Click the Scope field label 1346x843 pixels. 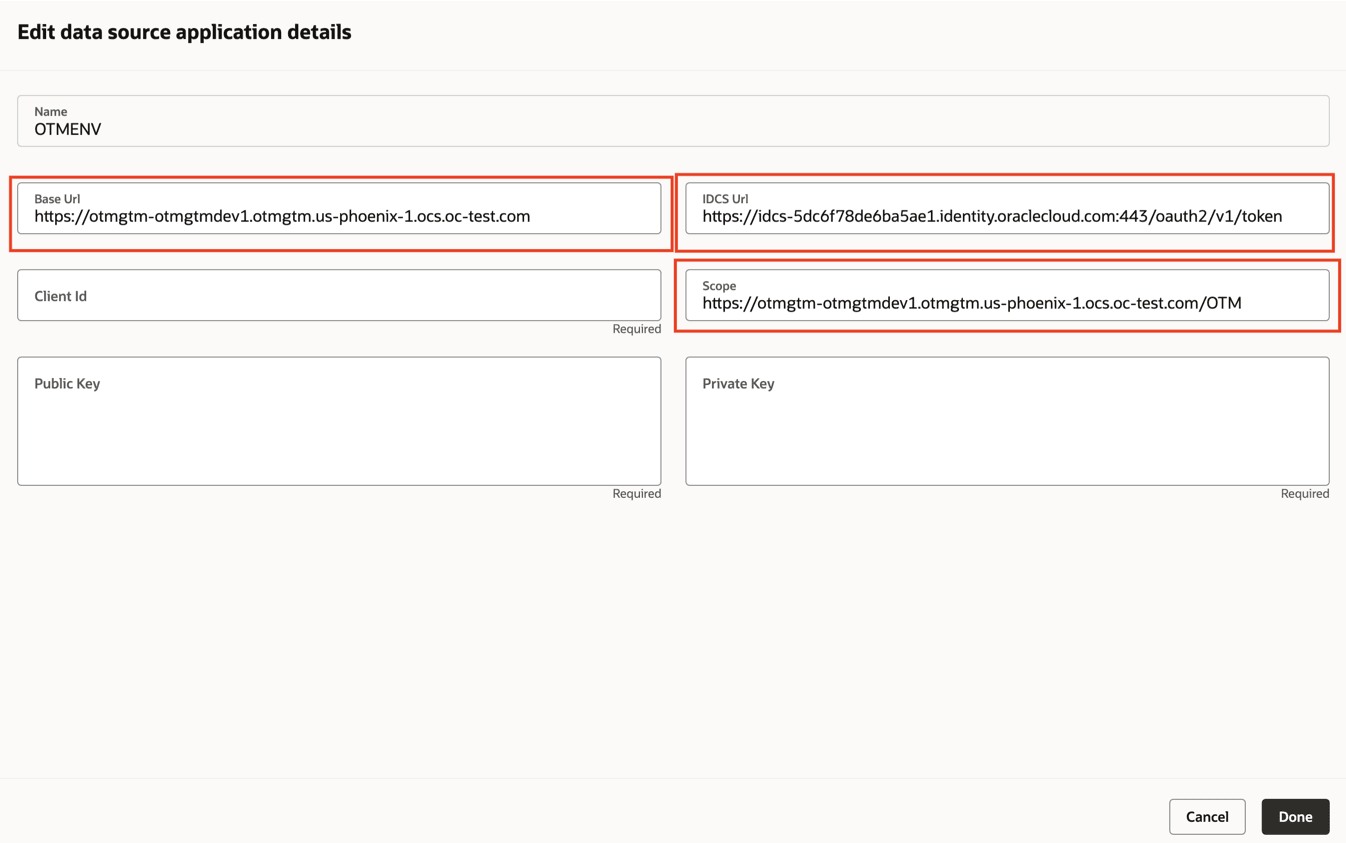(718, 286)
